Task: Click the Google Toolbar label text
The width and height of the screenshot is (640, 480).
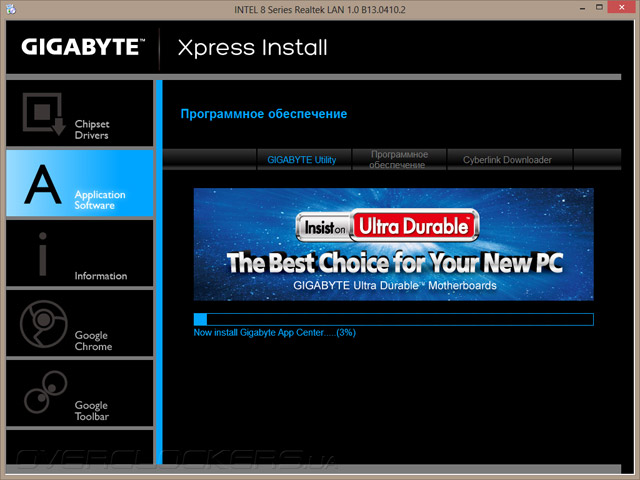Action: coord(91,411)
